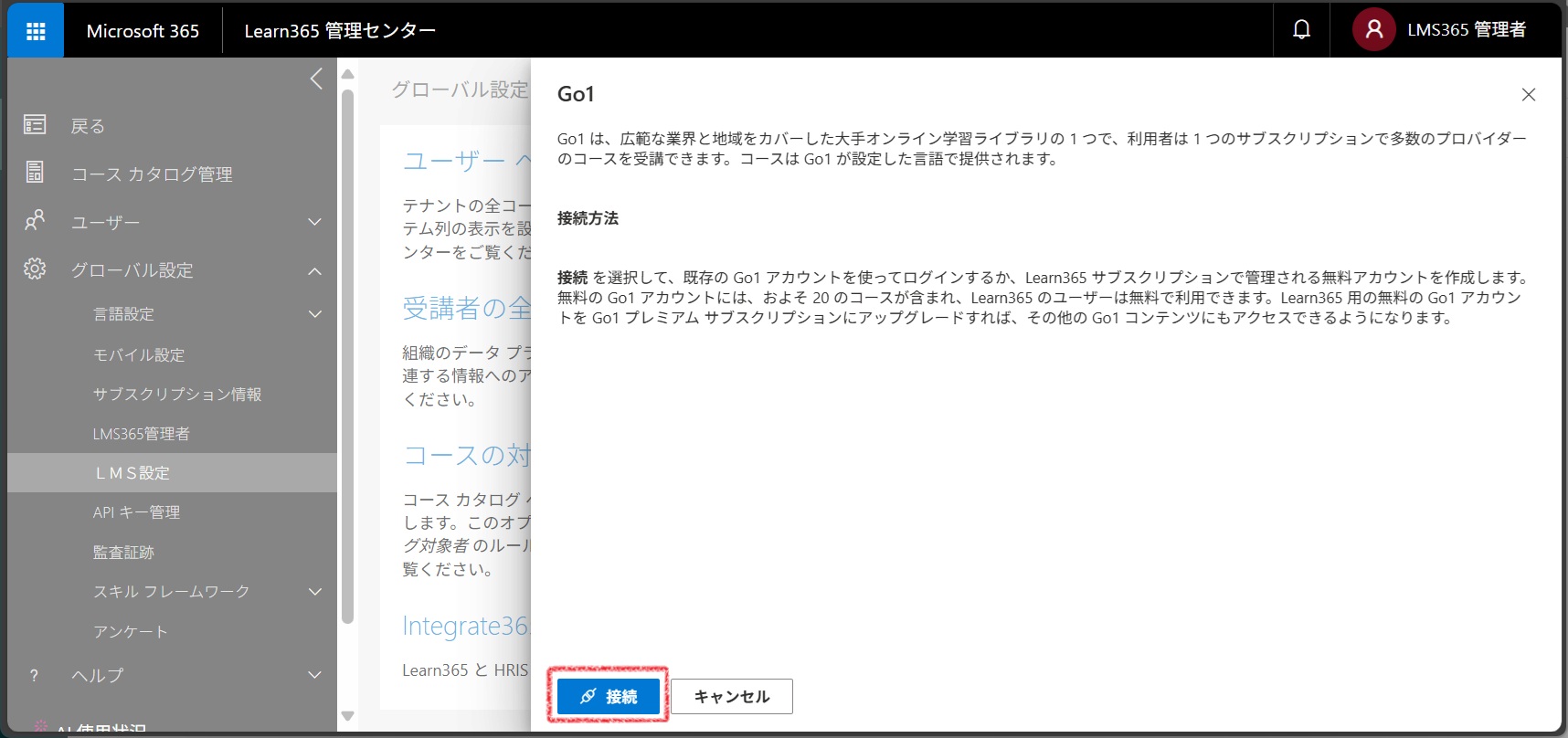Click the Go1 panel title
The image size is (1568, 738).
tap(576, 94)
